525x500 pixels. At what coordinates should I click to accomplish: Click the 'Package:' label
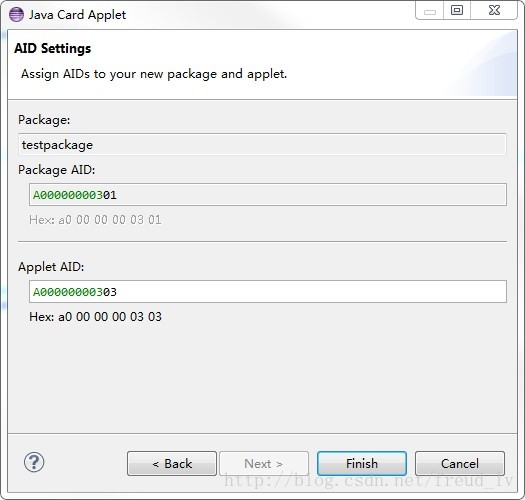click(x=44, y=120)
